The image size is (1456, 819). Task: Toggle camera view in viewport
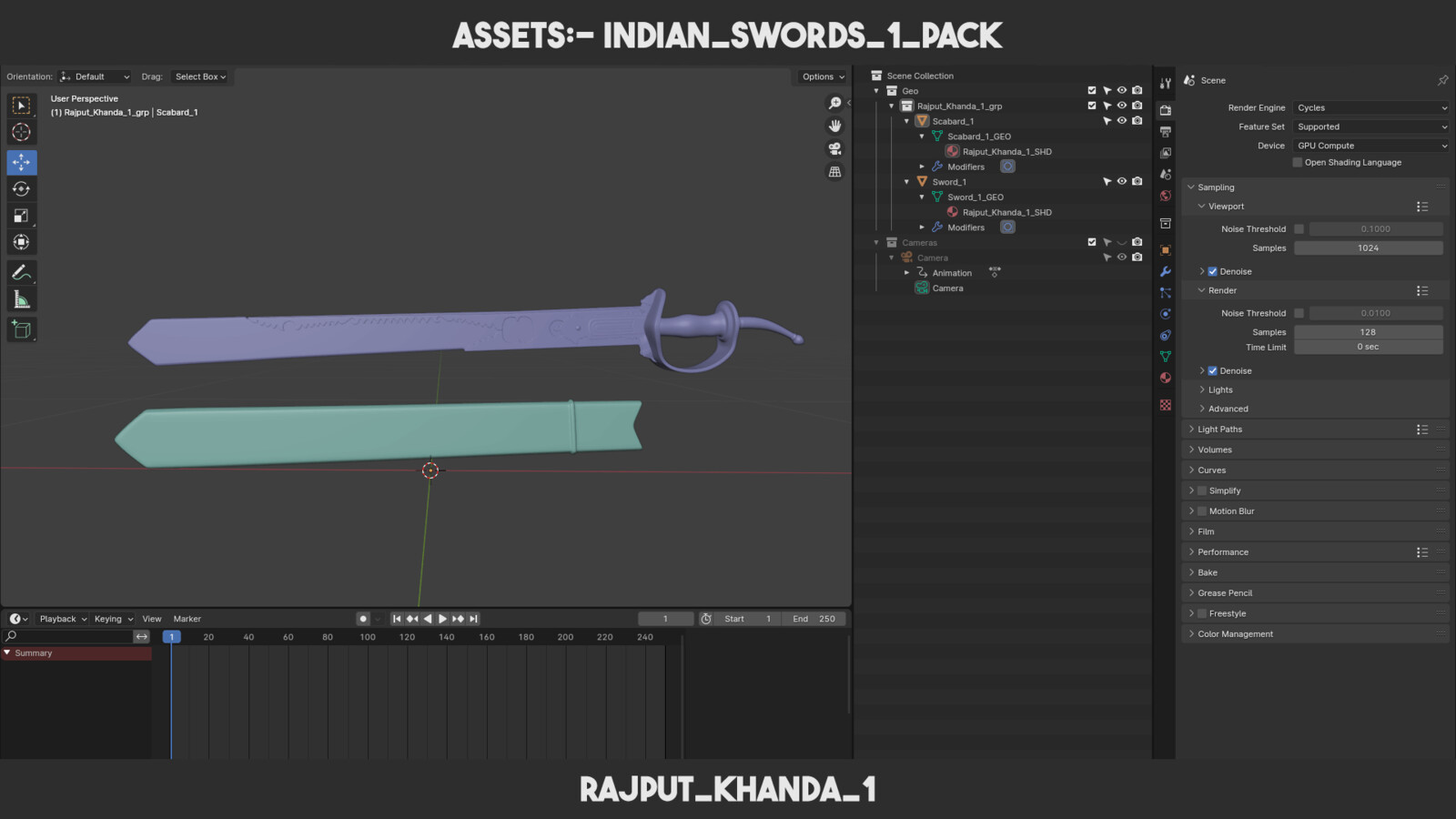click(x=834, y=148)
